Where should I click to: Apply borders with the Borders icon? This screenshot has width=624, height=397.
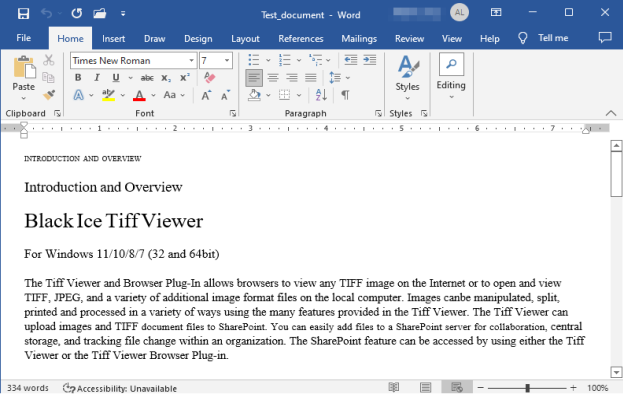coord(285,95)
